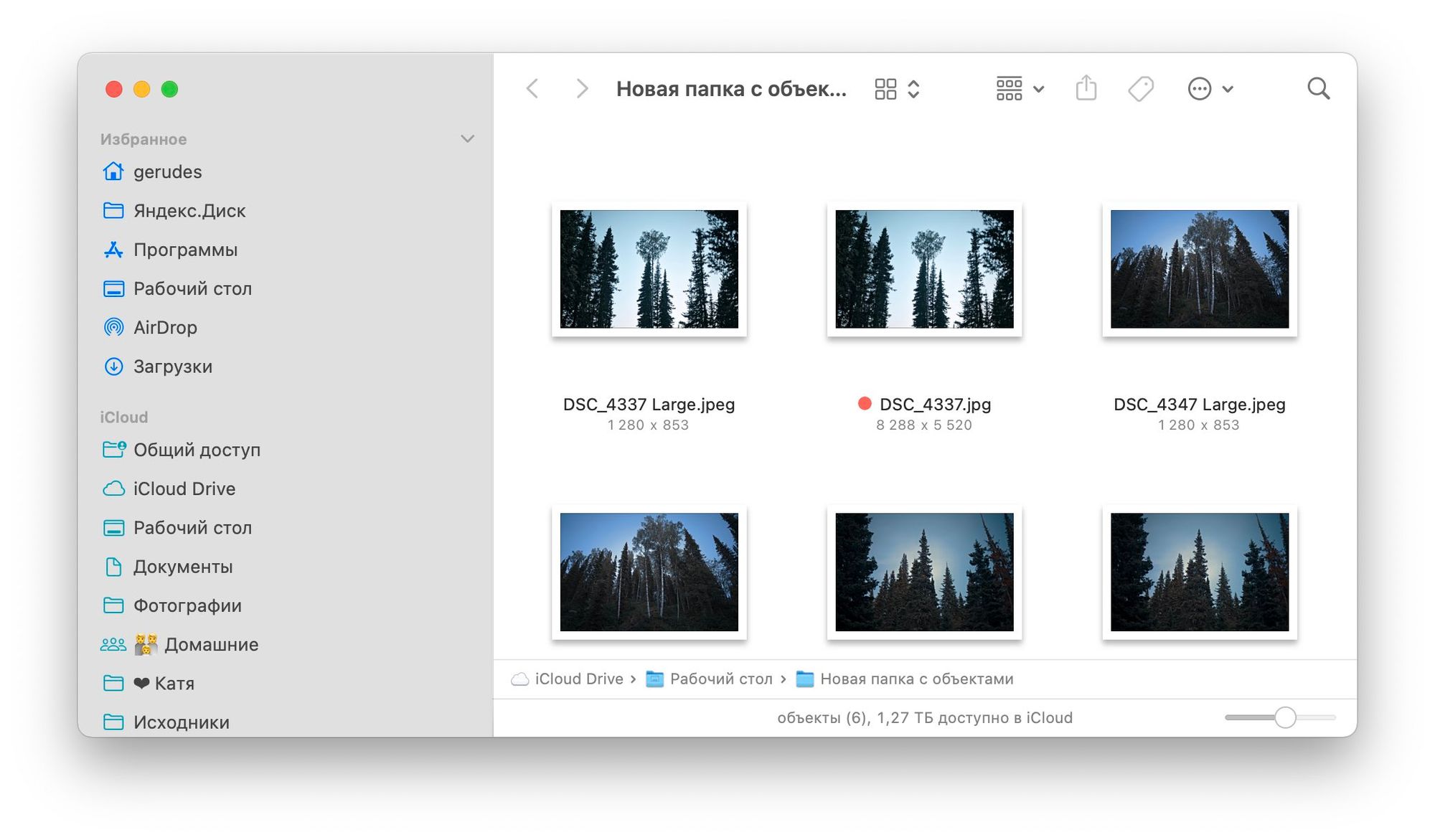Select icon view layout button
The width and height of the screenshot is (1435, 840).
pos(885,88)
